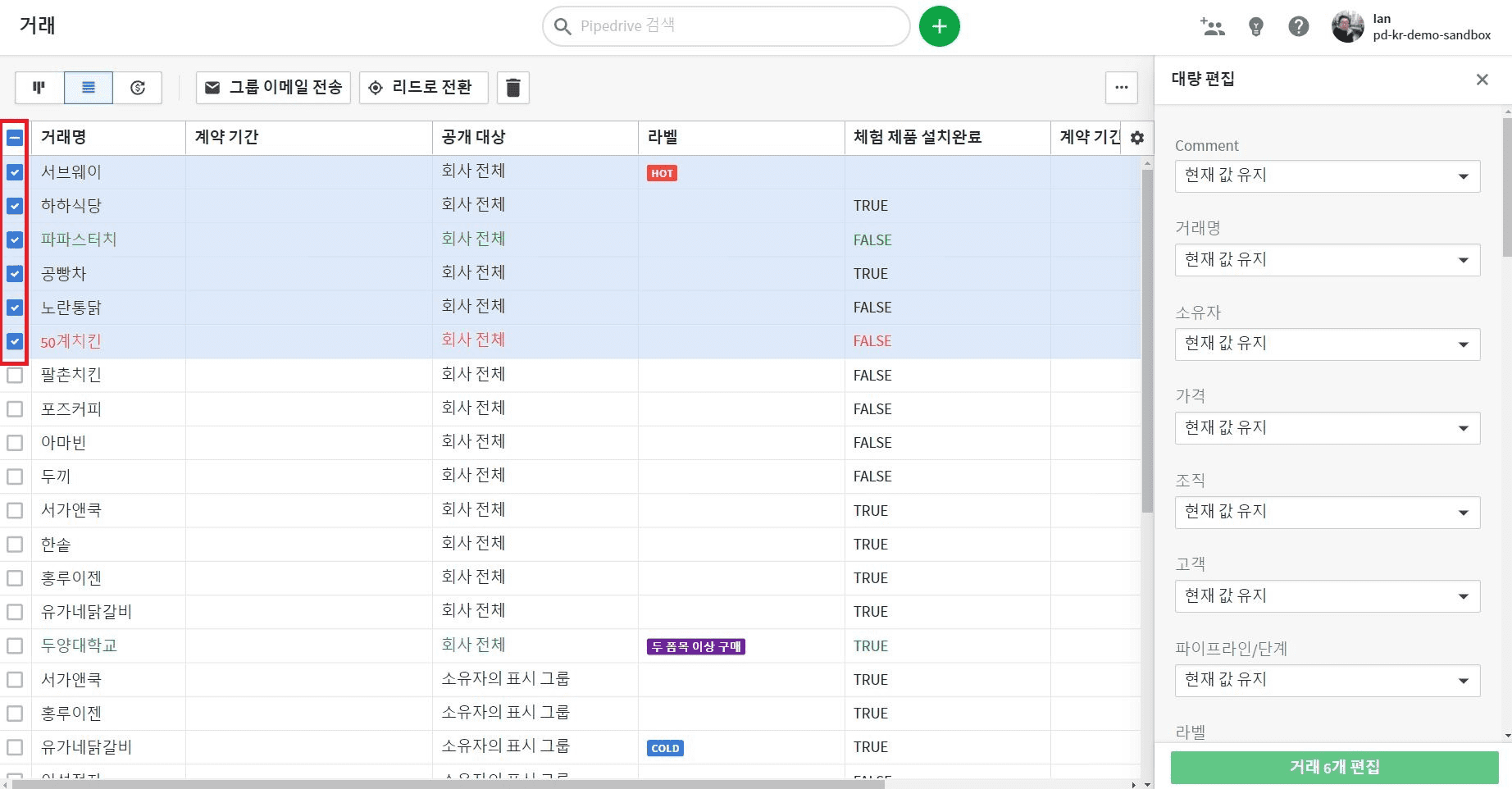
Task: Uncheck the 50계치킨 row checkbox
Action: pyautogui.click(x=15, y=341)
